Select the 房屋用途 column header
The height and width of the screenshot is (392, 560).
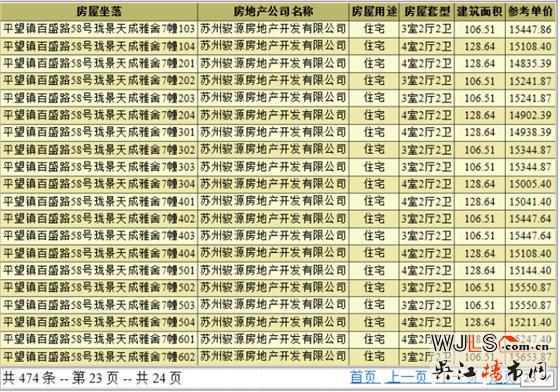pyautogui.click(x=374, y=12)
